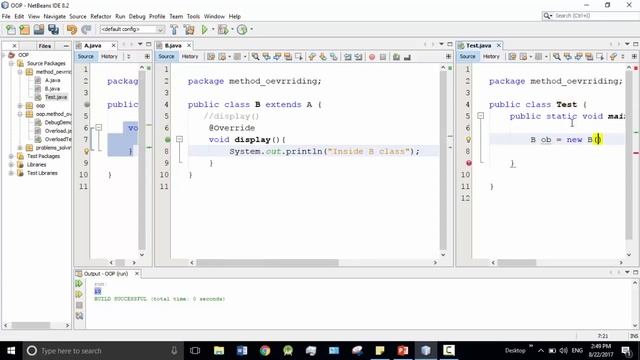Viewport: 640px width, 360px height.
Task: Click the Redo toolbar icon
Action: click(86, 29)
